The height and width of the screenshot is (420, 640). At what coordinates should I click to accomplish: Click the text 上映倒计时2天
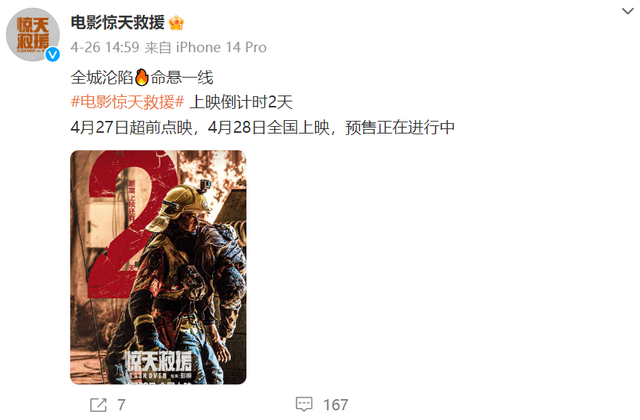[x=241, y=102]
